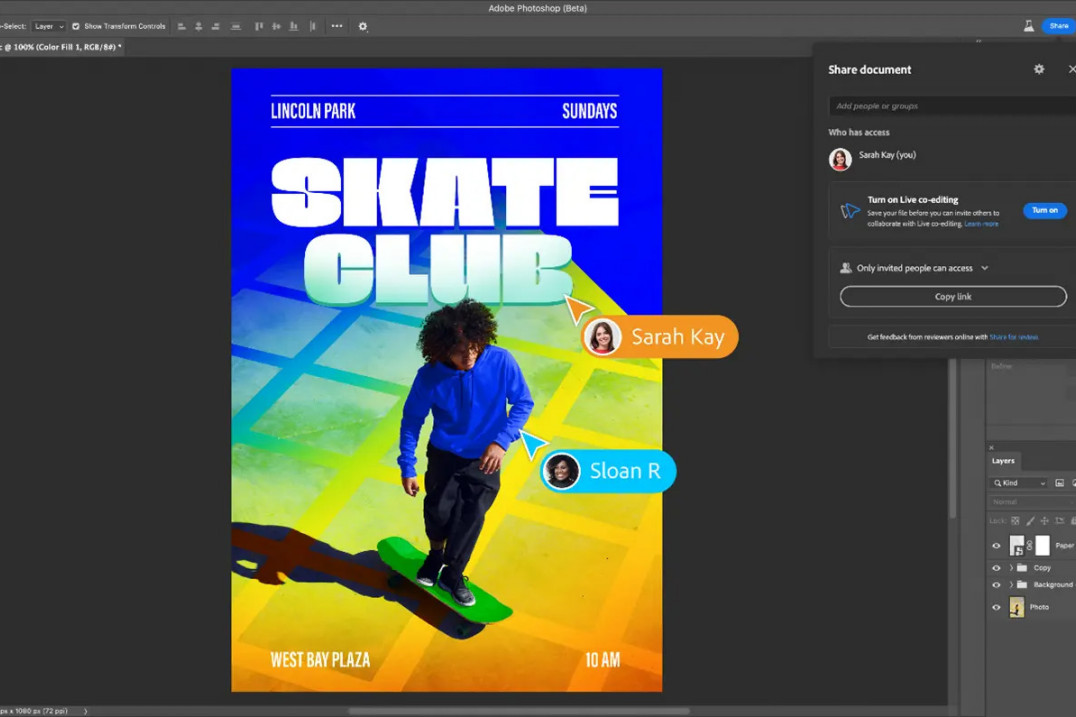This screenshot has height=717, width=1076.
Task: Distribute vertically icon in options bar
Action: [235, 26]
